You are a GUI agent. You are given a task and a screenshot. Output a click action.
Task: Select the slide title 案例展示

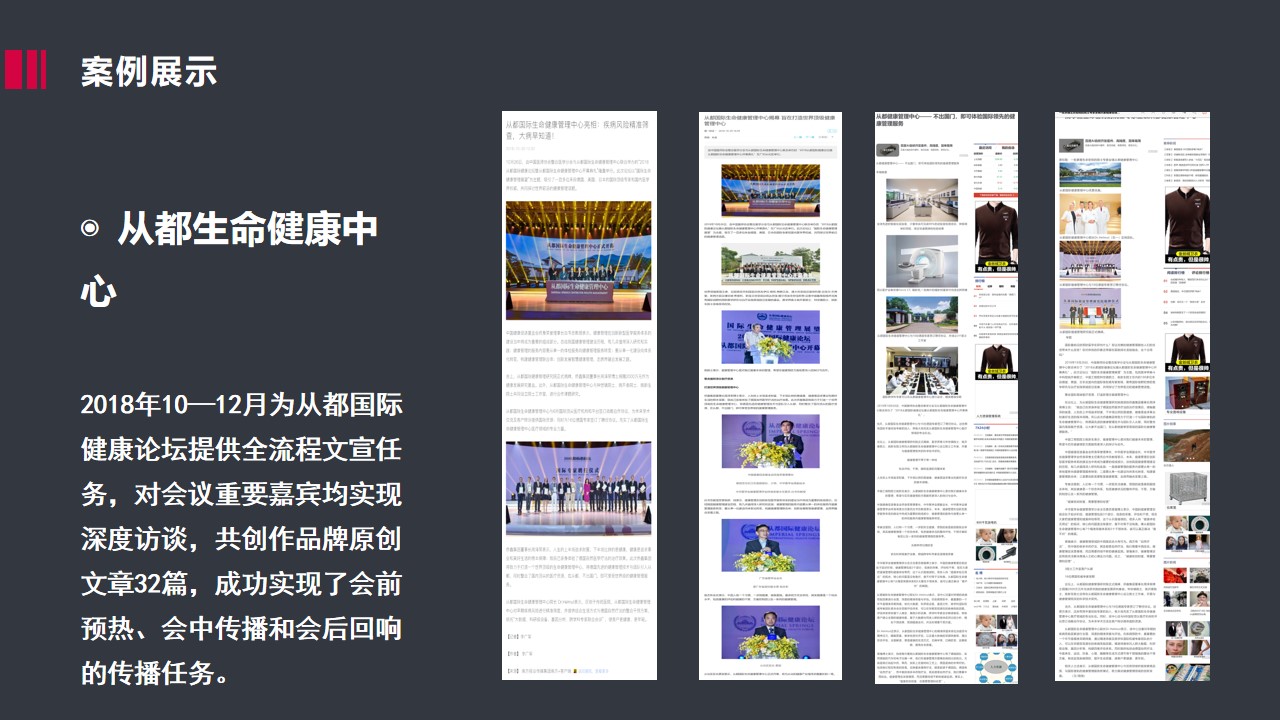(x=149, y=71)
